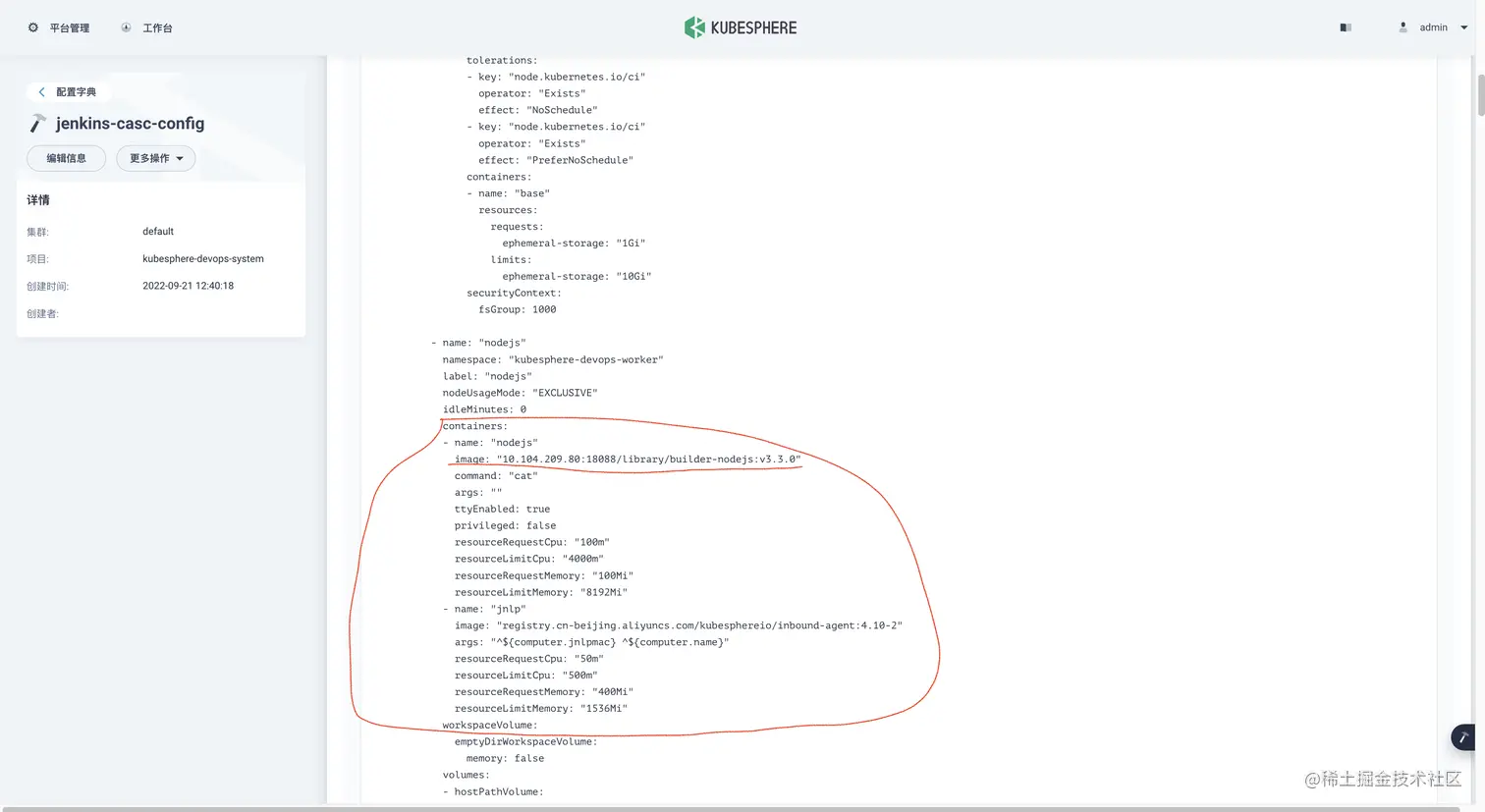Click the line image: builder-nodejs:v3.3.0
The height and width of the screenshot is (812, 1485).
point(628,460)
